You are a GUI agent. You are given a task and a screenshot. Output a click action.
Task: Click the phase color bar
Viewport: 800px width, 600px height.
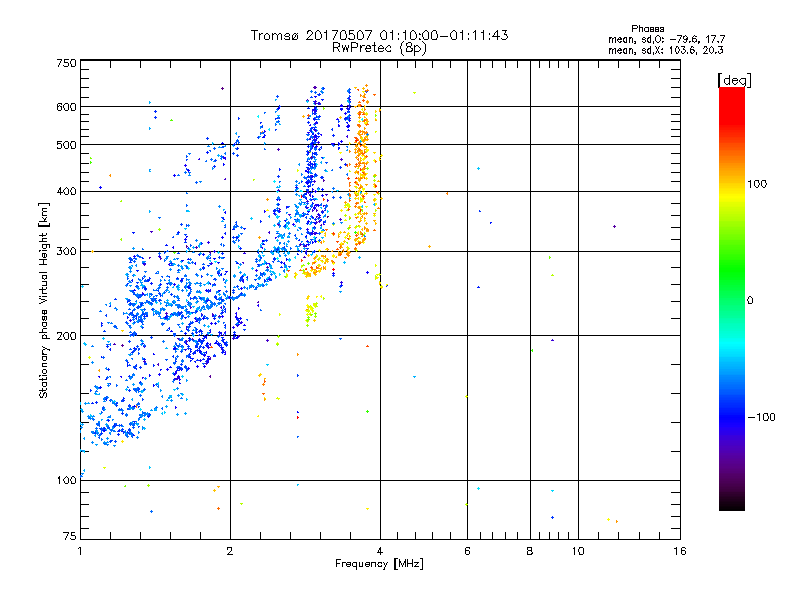pyautogui.click(x=732, y=299)
